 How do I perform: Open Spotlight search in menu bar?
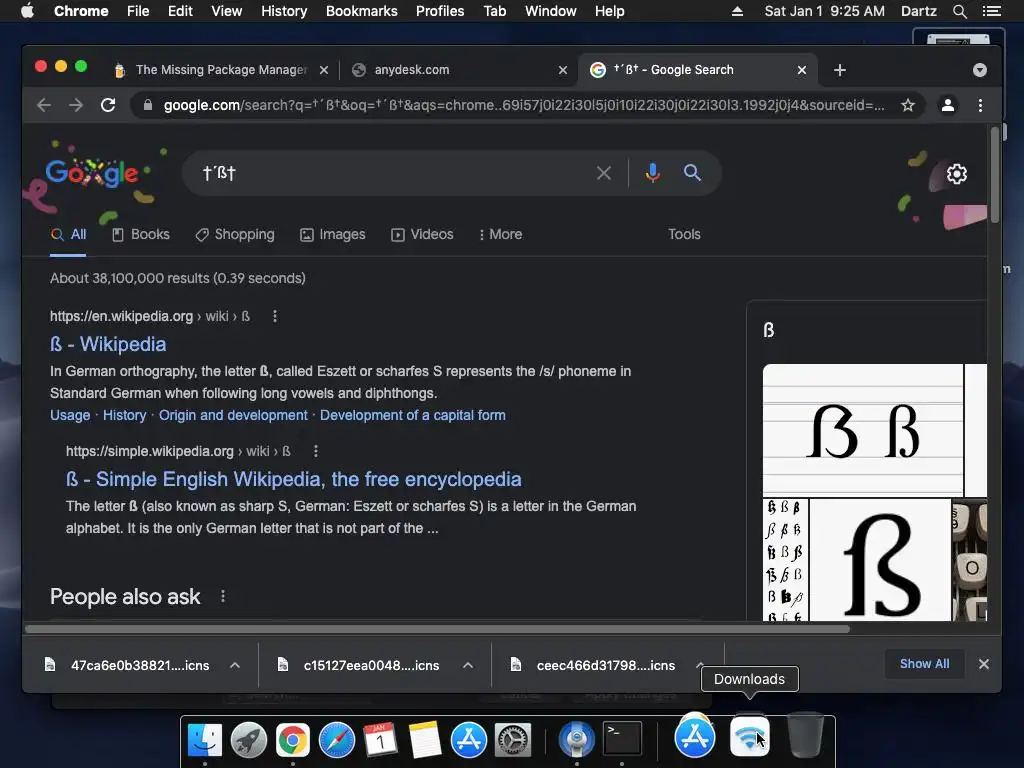959,11
